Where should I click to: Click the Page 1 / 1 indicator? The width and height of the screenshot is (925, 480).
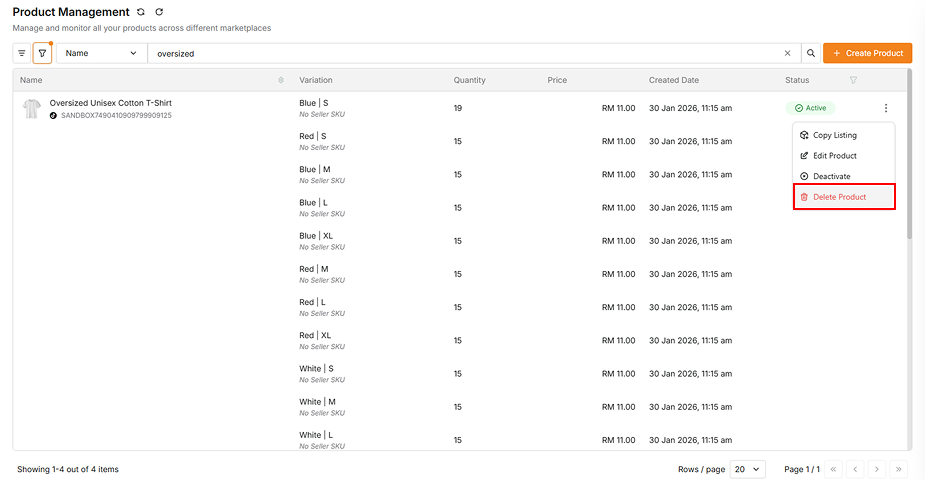pos(802,469)
